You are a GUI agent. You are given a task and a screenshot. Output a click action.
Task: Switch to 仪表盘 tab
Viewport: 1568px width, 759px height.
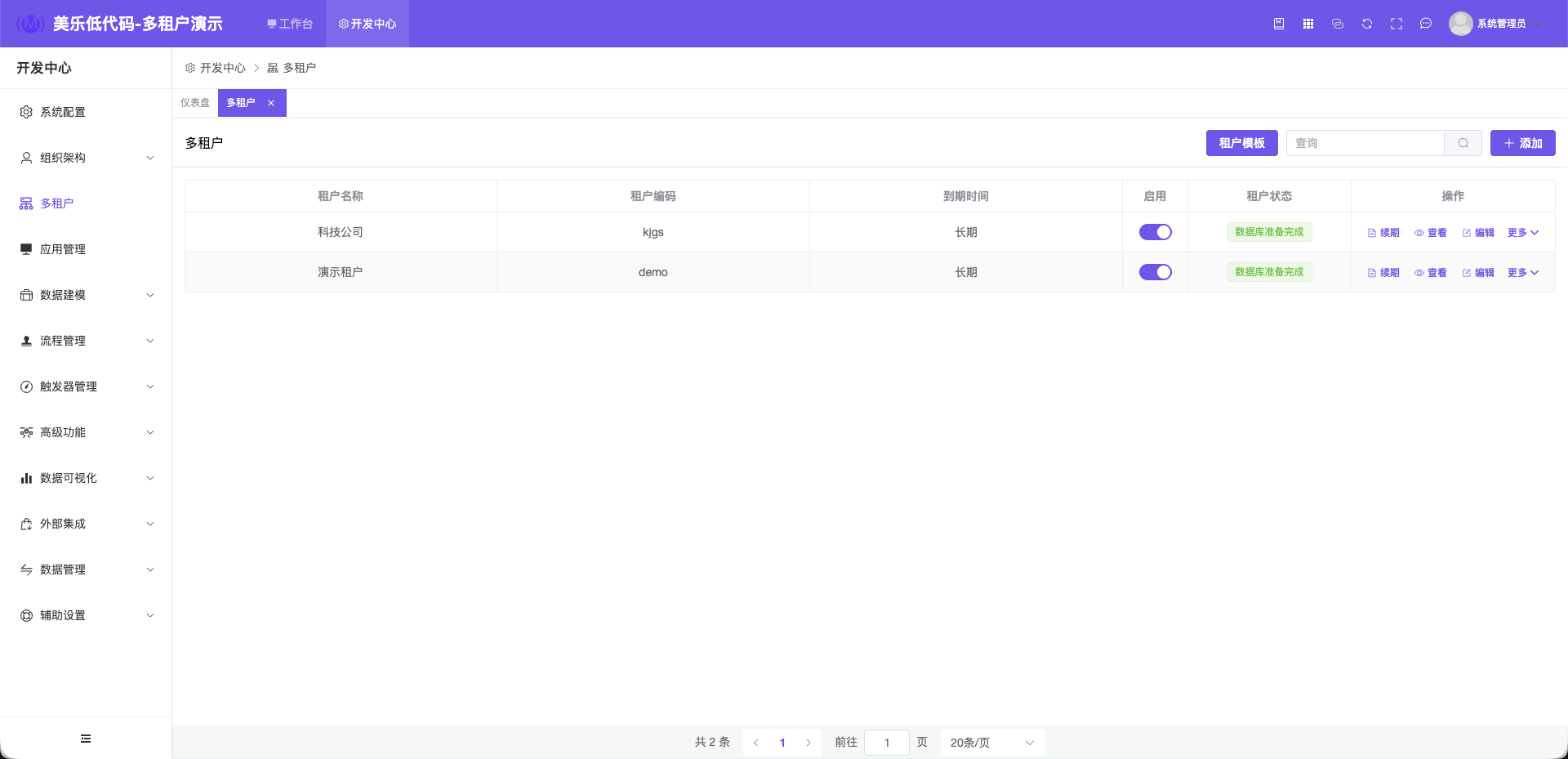pos(195,103)
